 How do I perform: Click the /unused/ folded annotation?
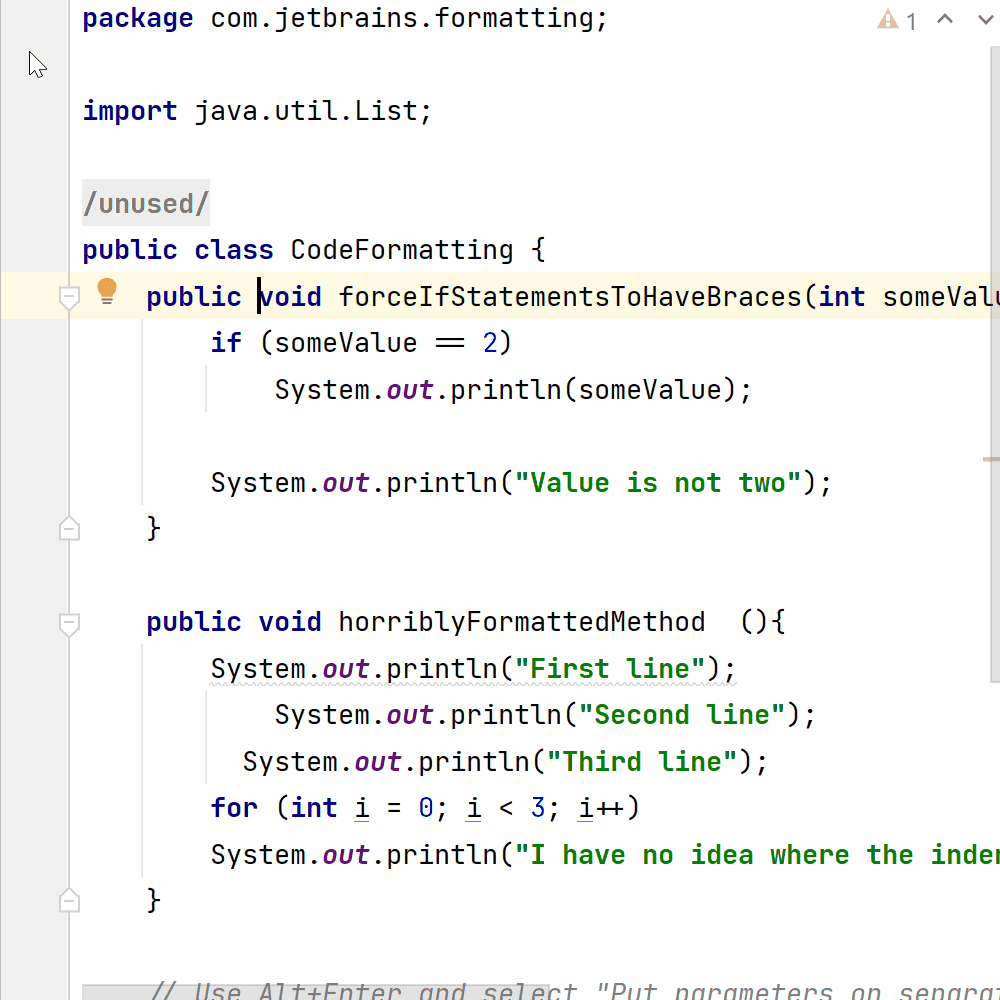click(146, 203)
